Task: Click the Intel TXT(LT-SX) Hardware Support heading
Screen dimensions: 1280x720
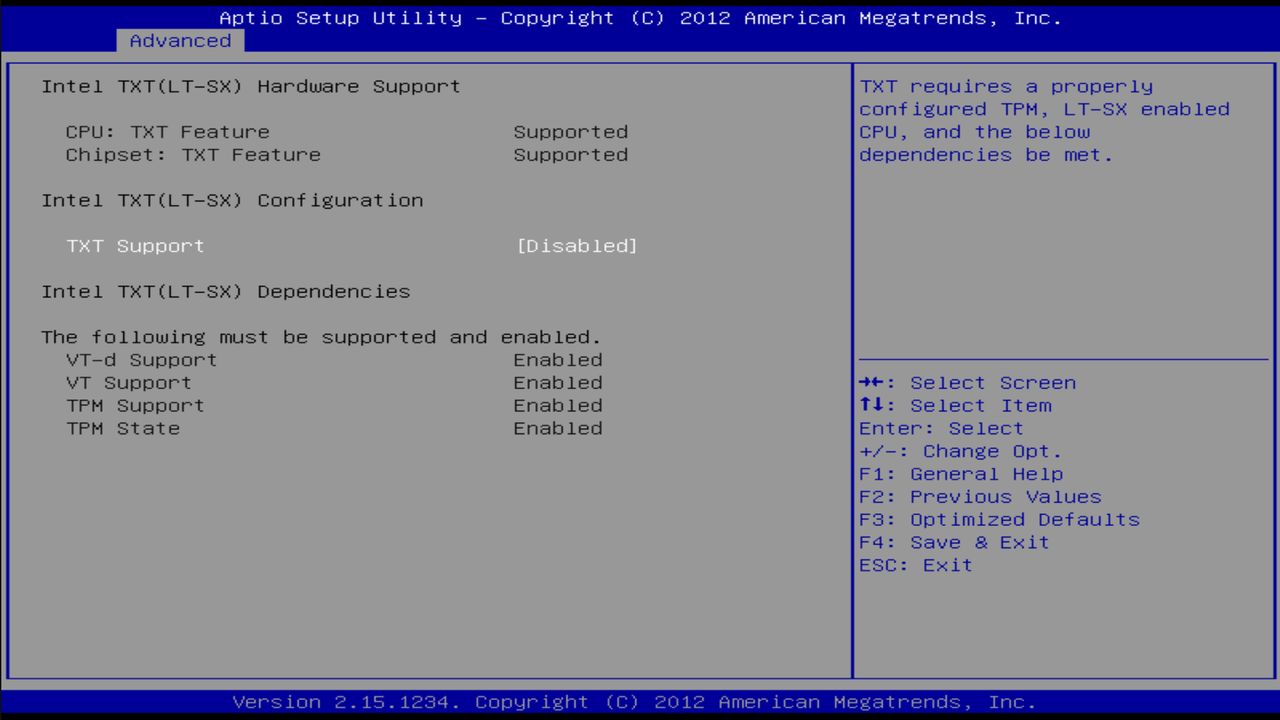Action: 251,86
